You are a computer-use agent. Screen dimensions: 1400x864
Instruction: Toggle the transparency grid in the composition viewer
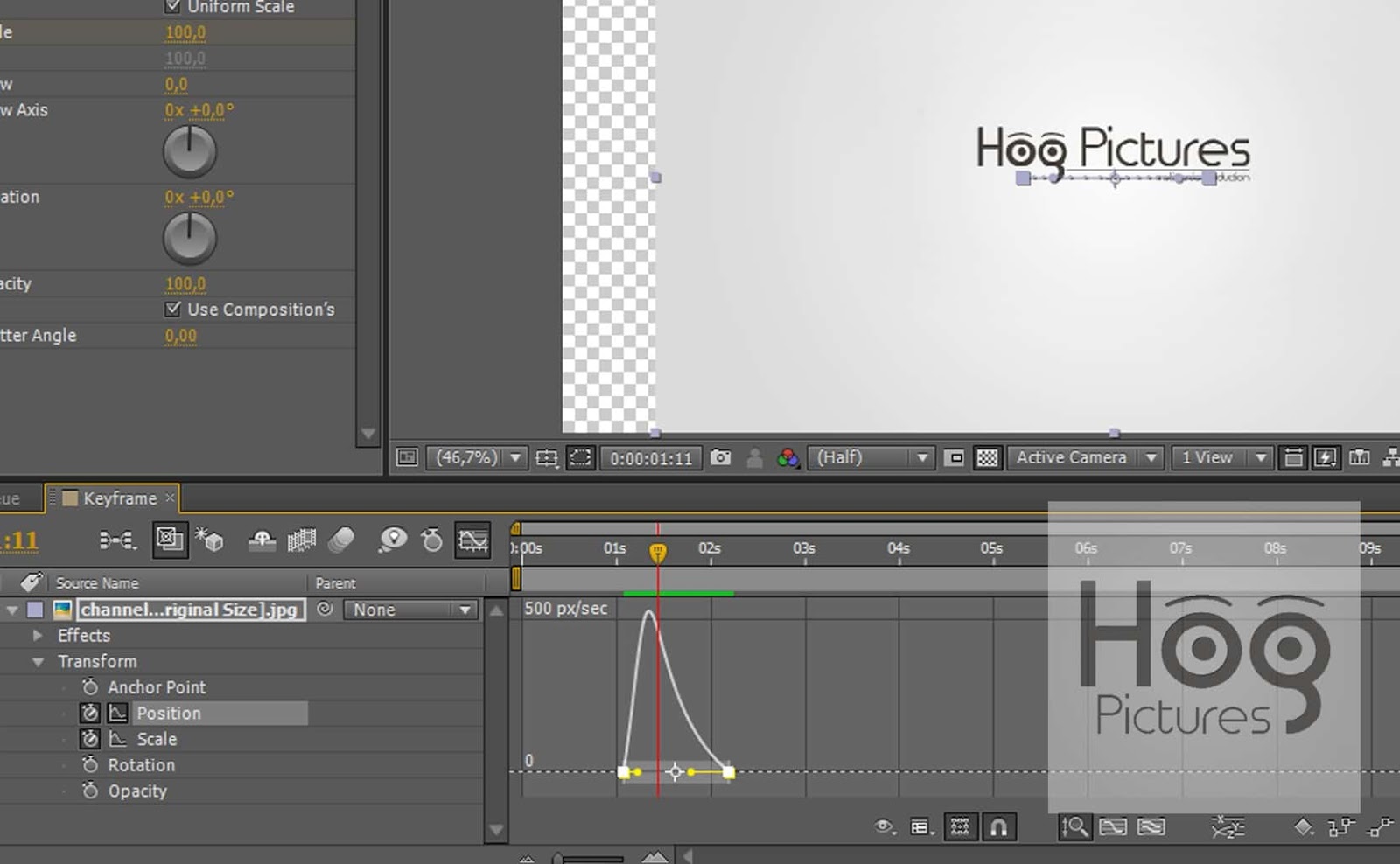(987, 457)
